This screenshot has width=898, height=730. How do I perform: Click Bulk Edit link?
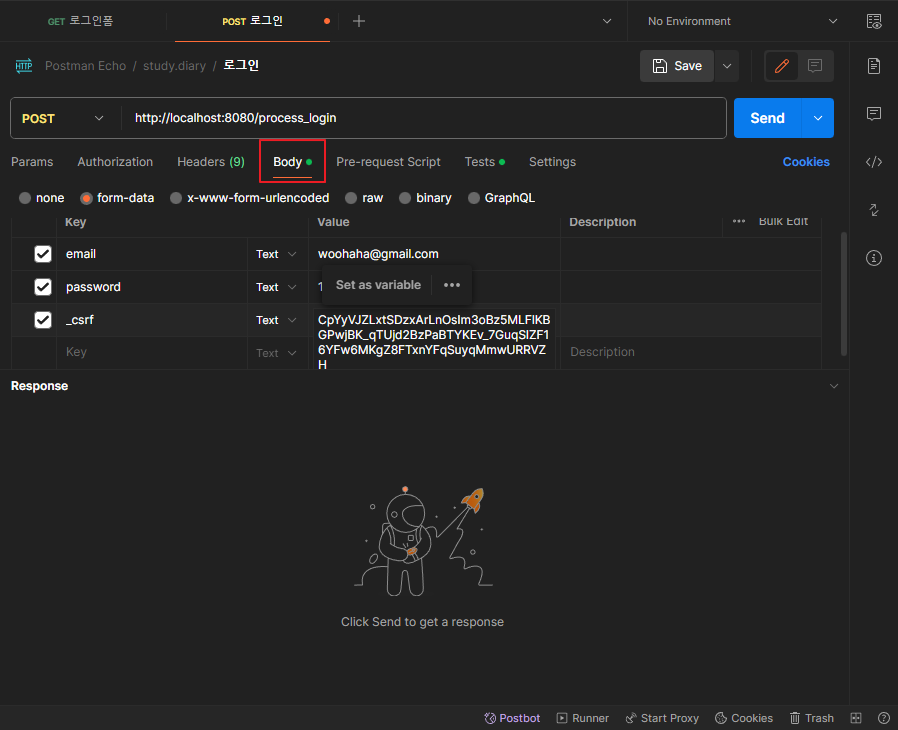click(x=783, y=221)
